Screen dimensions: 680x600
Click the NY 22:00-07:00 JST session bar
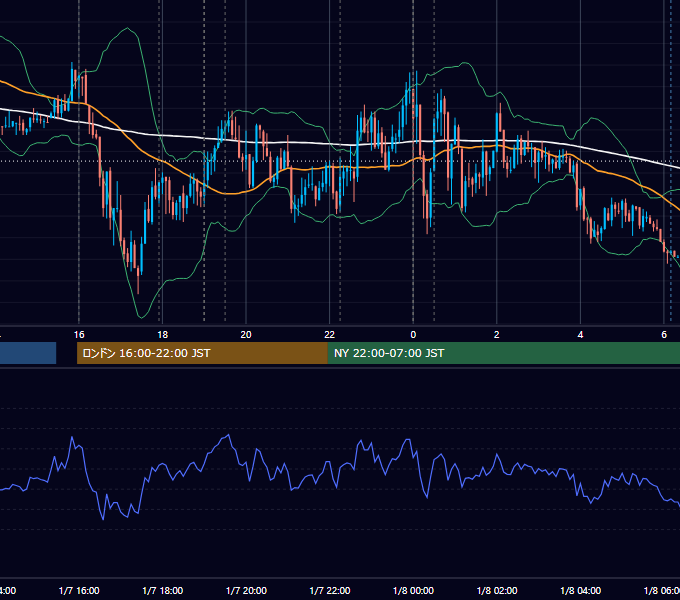(503, 353)
